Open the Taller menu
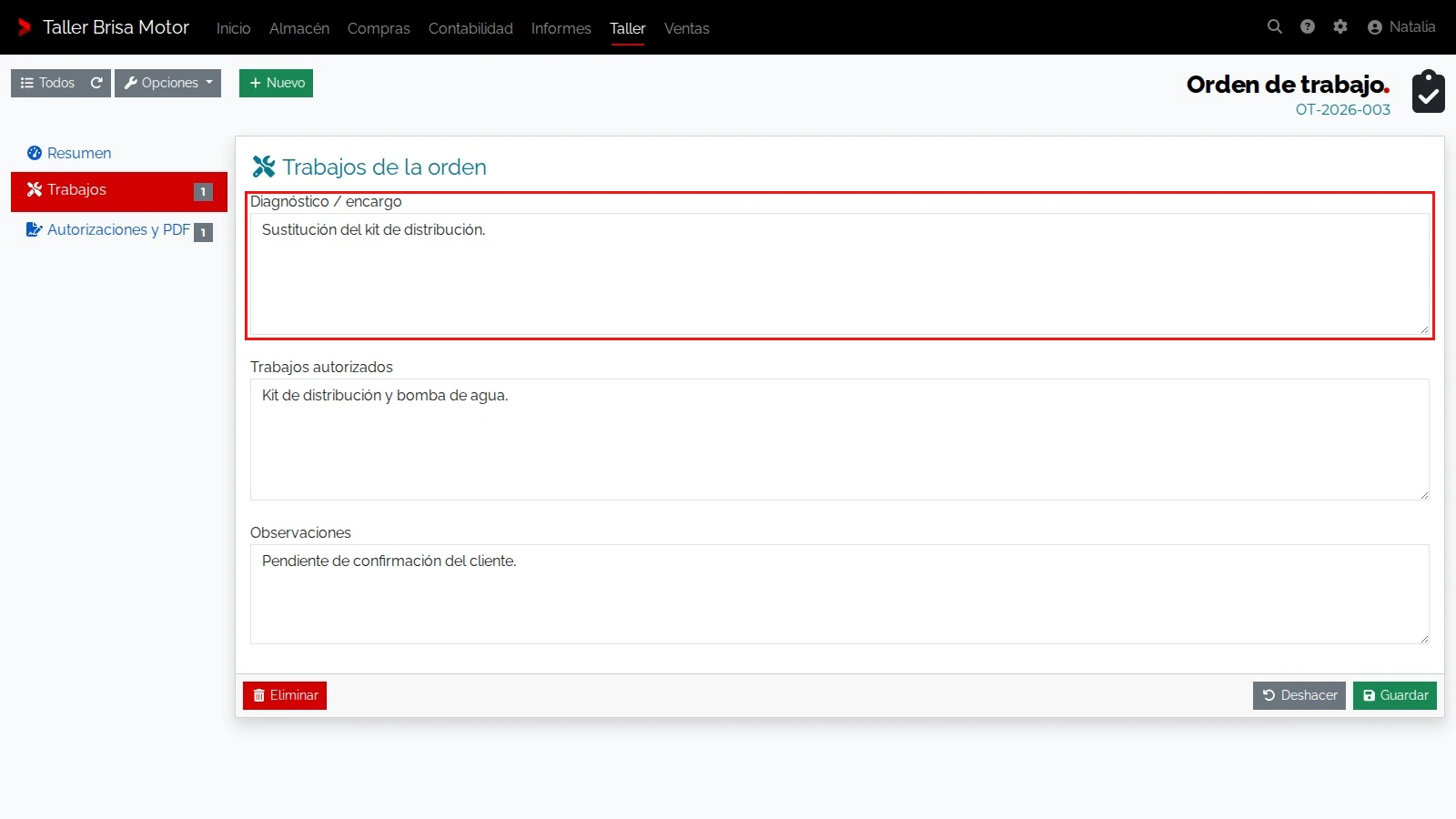The width and height of the screenshot is (1456, 819). click(x=627, y=28)
